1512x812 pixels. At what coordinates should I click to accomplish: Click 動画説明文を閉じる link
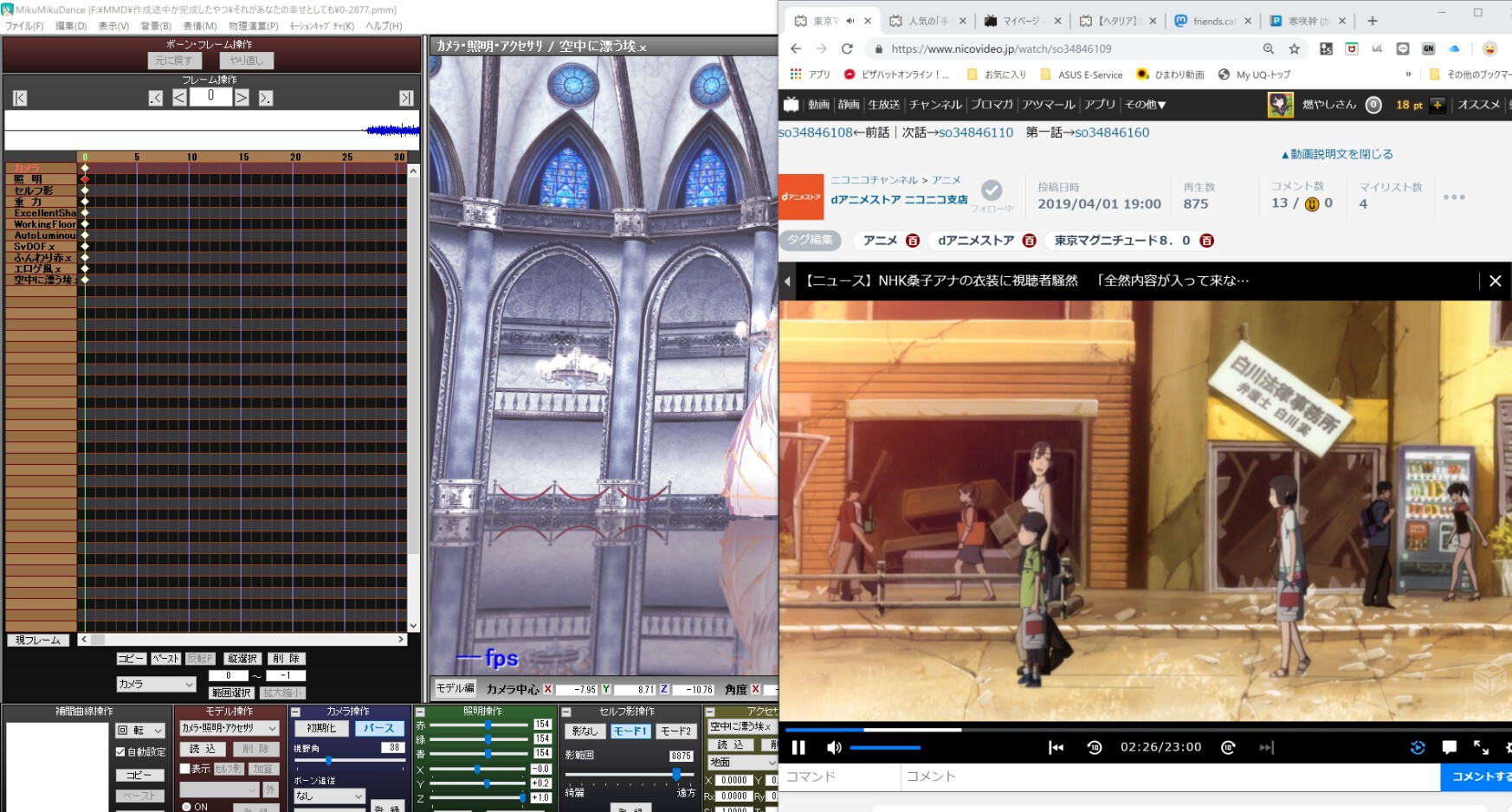[1337, 154]
